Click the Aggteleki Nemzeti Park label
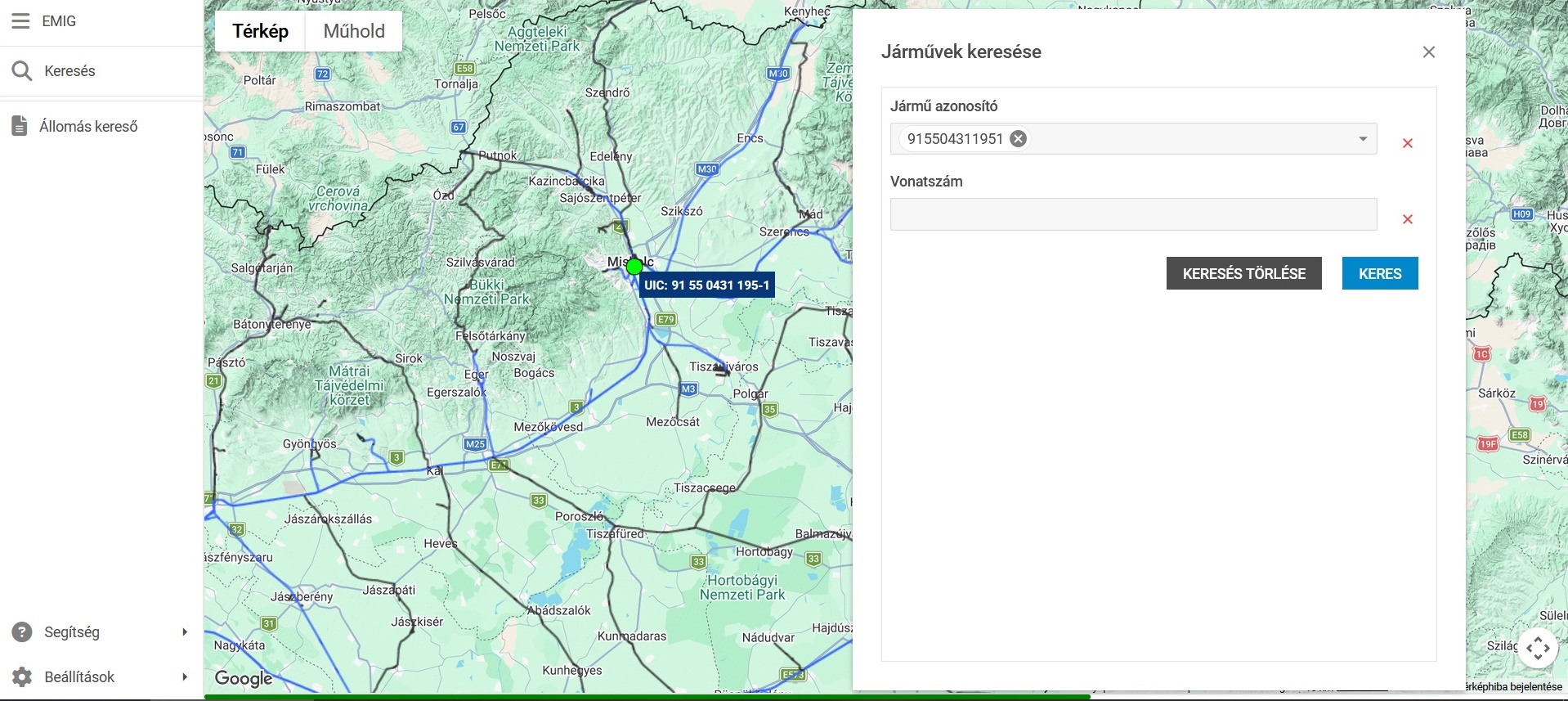The image size is (1568, 701). tap(537, 38)
